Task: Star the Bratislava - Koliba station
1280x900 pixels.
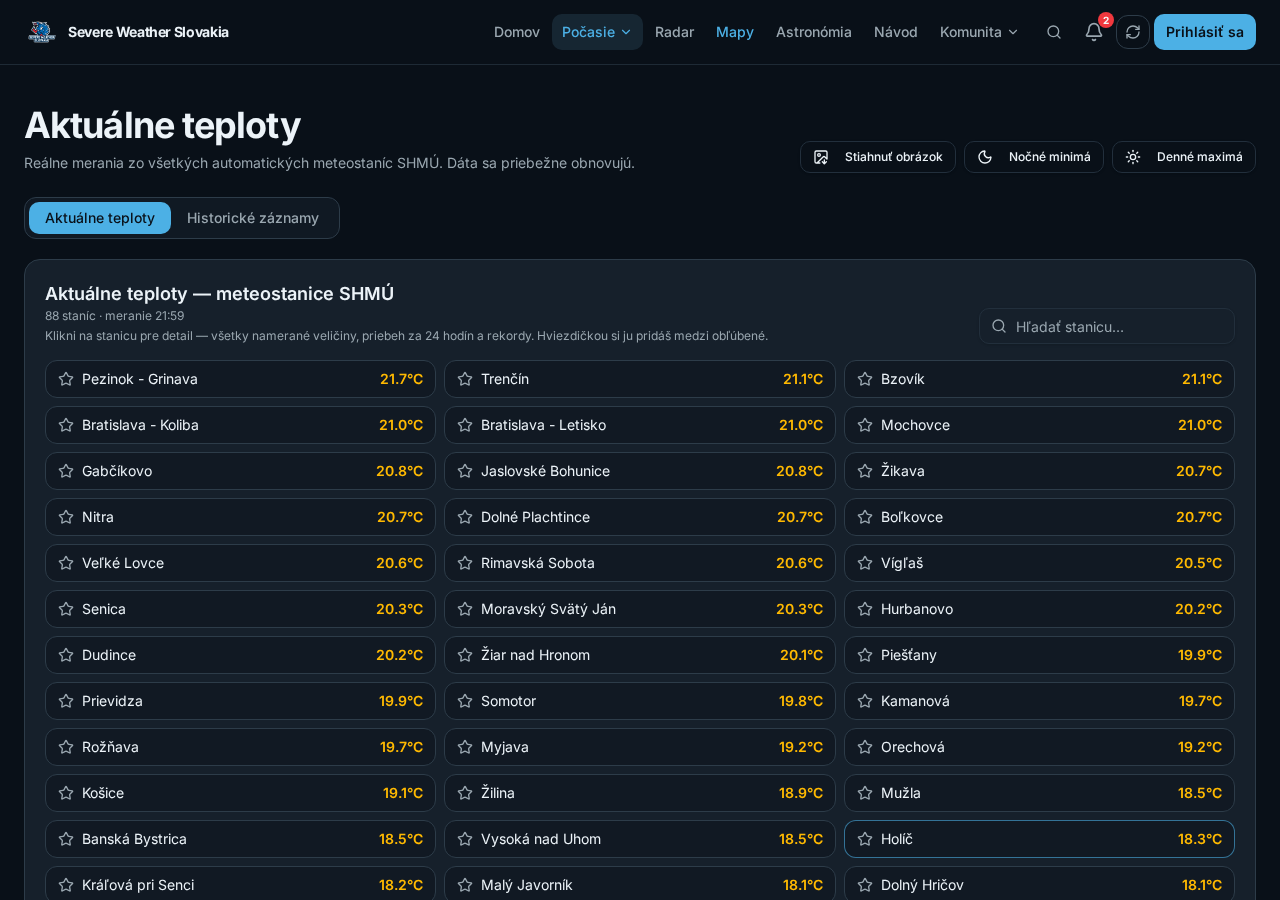Action: (66, 425)
